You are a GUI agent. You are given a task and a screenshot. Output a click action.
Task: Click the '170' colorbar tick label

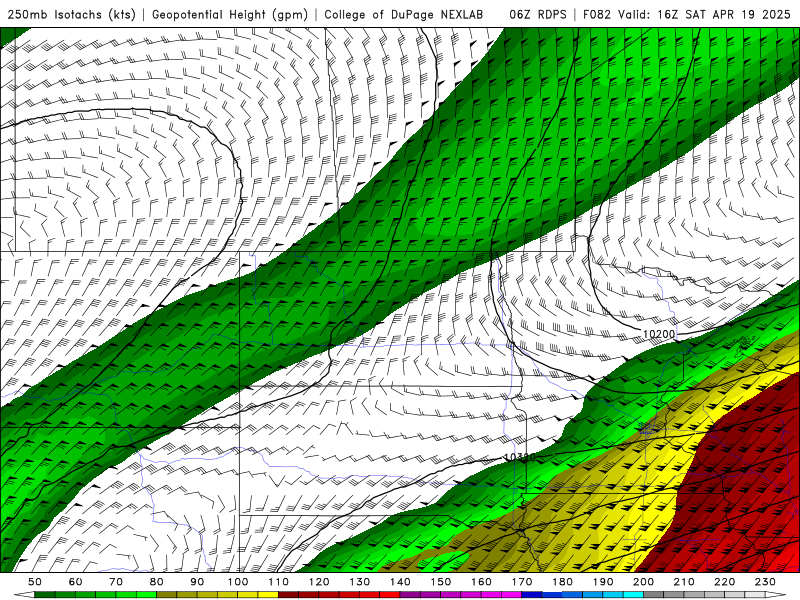click(522, 582)
